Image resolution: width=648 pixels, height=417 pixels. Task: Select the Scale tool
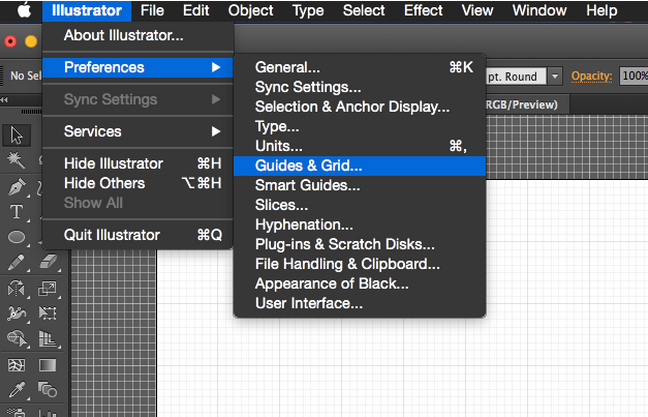point(48,288)
